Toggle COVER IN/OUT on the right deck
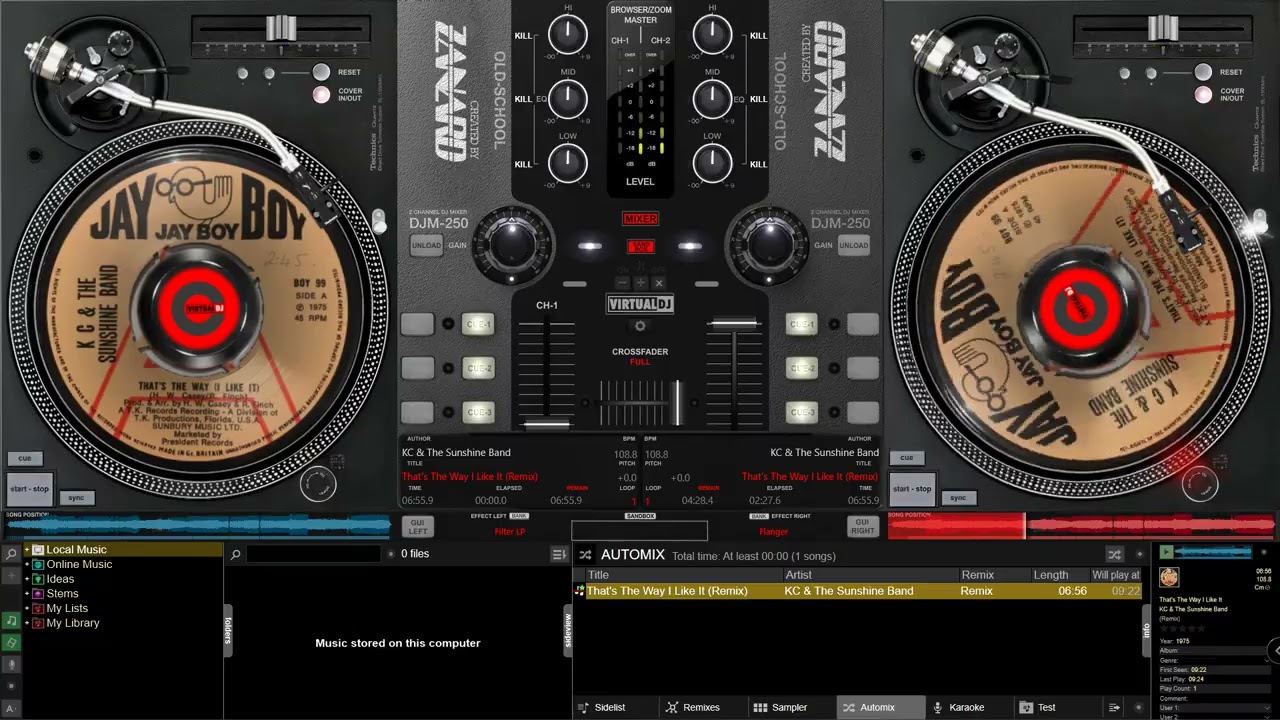 click(1203, 95)
